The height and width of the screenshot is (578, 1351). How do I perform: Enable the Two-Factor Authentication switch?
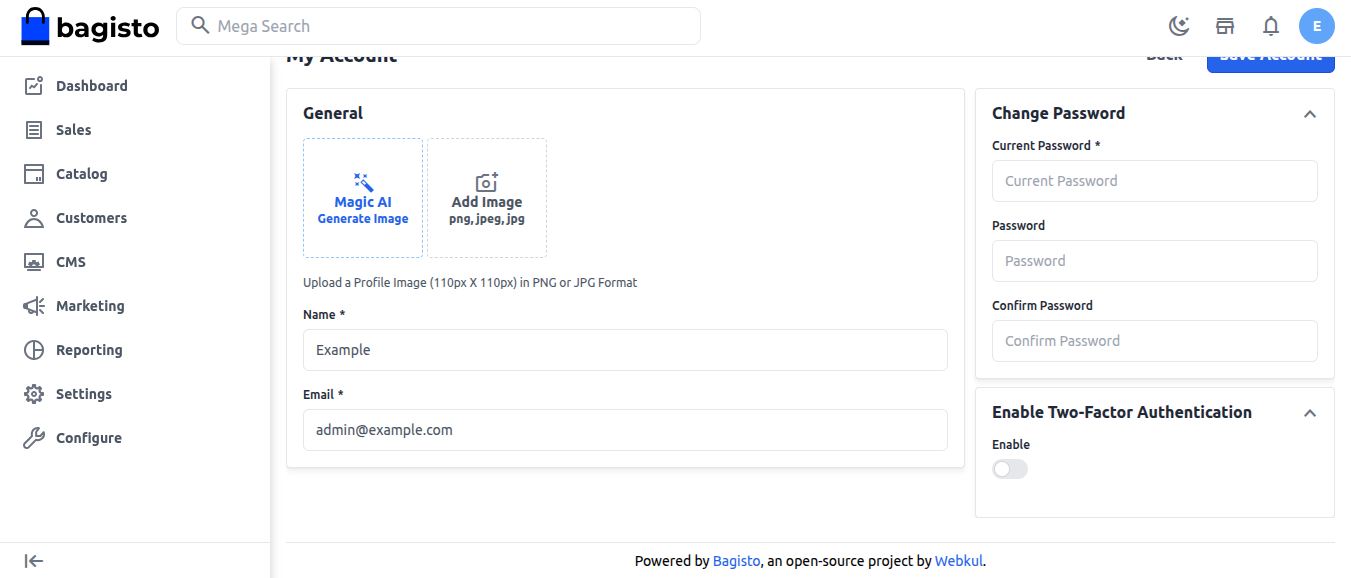[x=1010, y=469]
